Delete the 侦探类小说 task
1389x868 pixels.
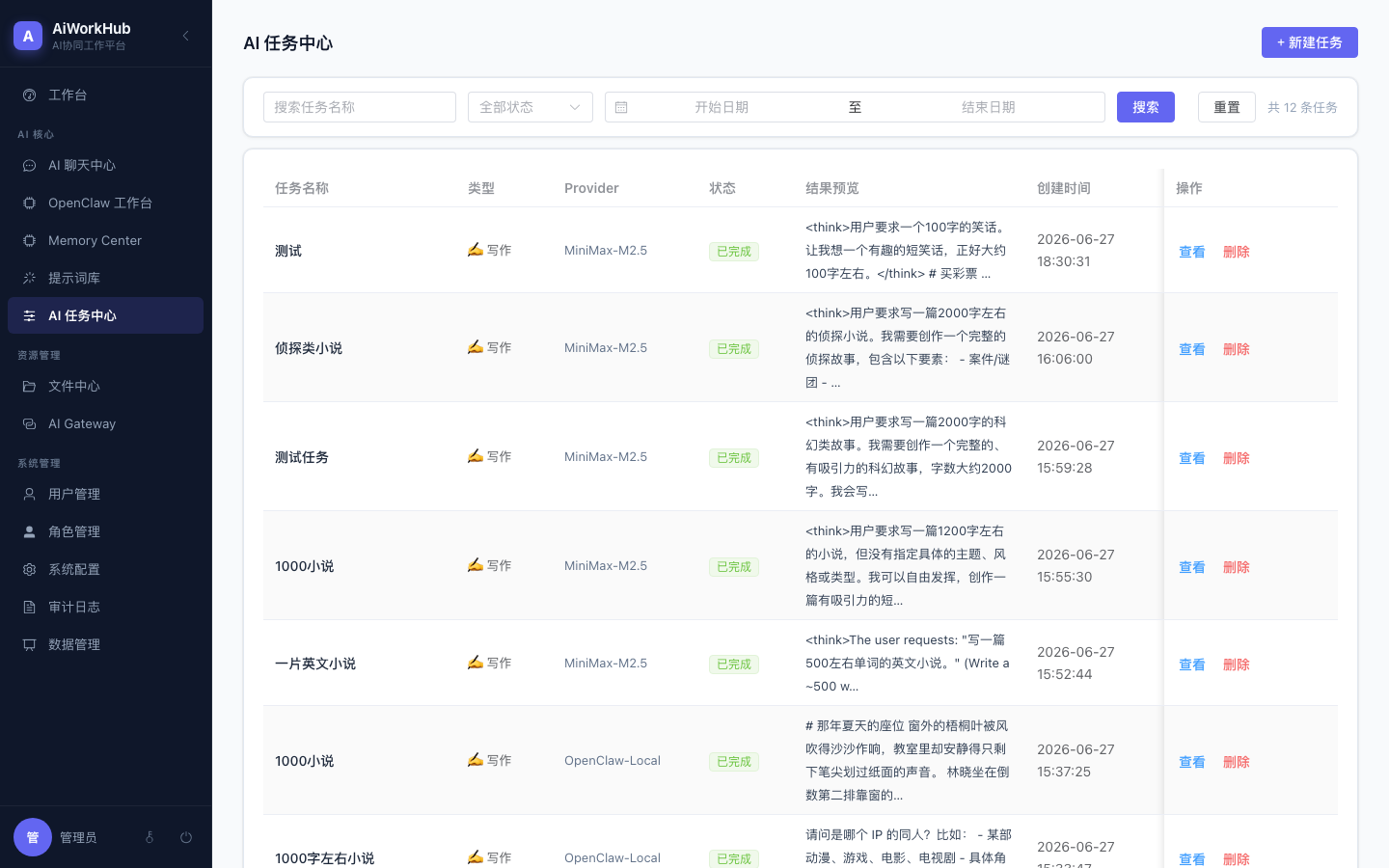(x=1237, y=349)
